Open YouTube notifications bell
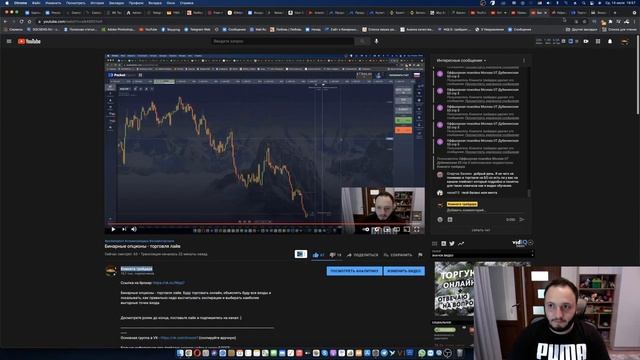This screenshot has width=640, height=360. click(x=610, y=41)
